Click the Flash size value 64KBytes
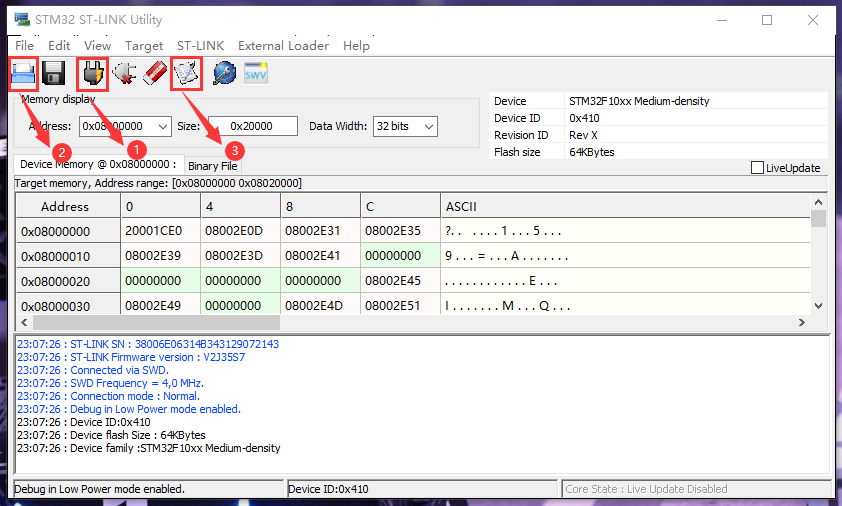Image resolution: width=842 pixels, height=506 pixels. tap(592, 152)
